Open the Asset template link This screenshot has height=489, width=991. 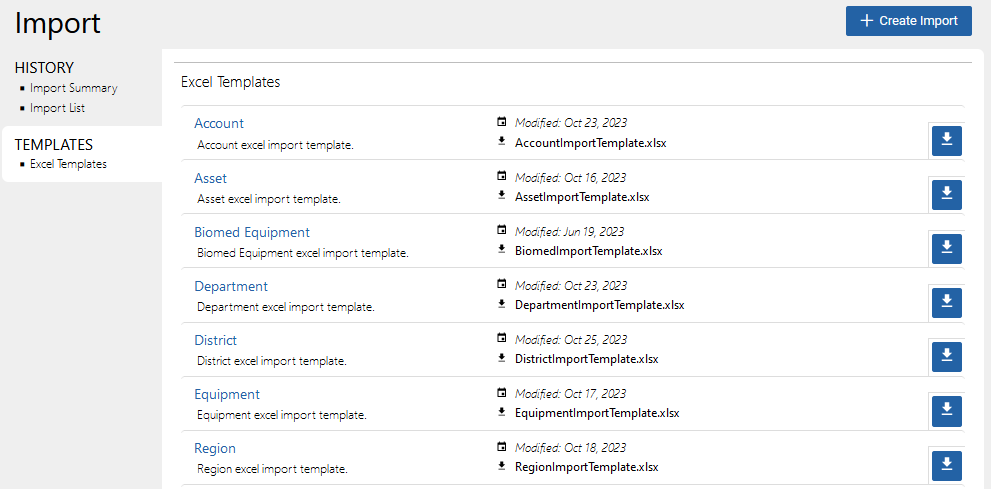click(x=210, y=178)
